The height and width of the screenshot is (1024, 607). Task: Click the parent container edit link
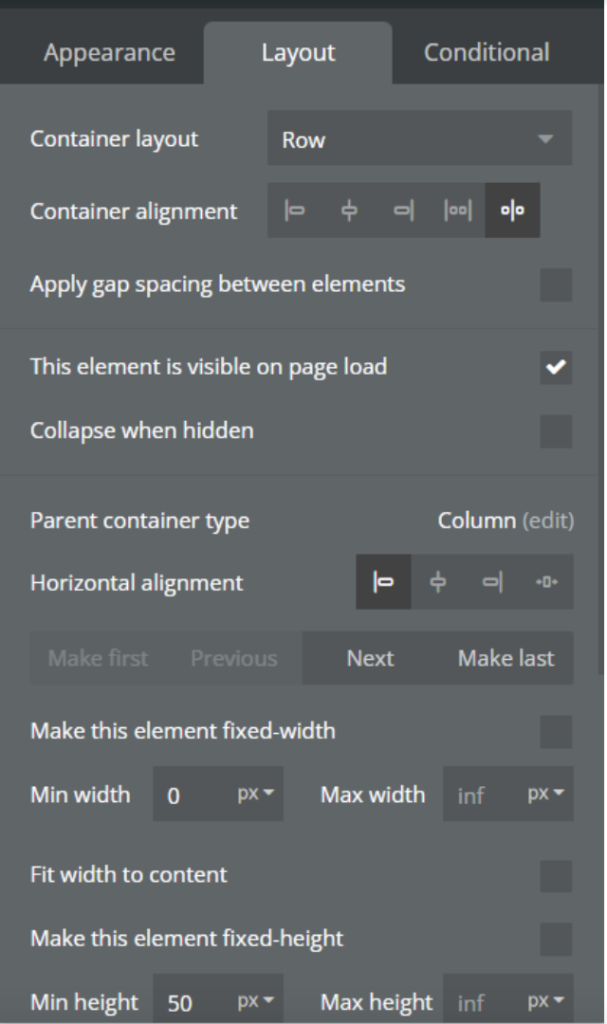(x=549, y=521)
